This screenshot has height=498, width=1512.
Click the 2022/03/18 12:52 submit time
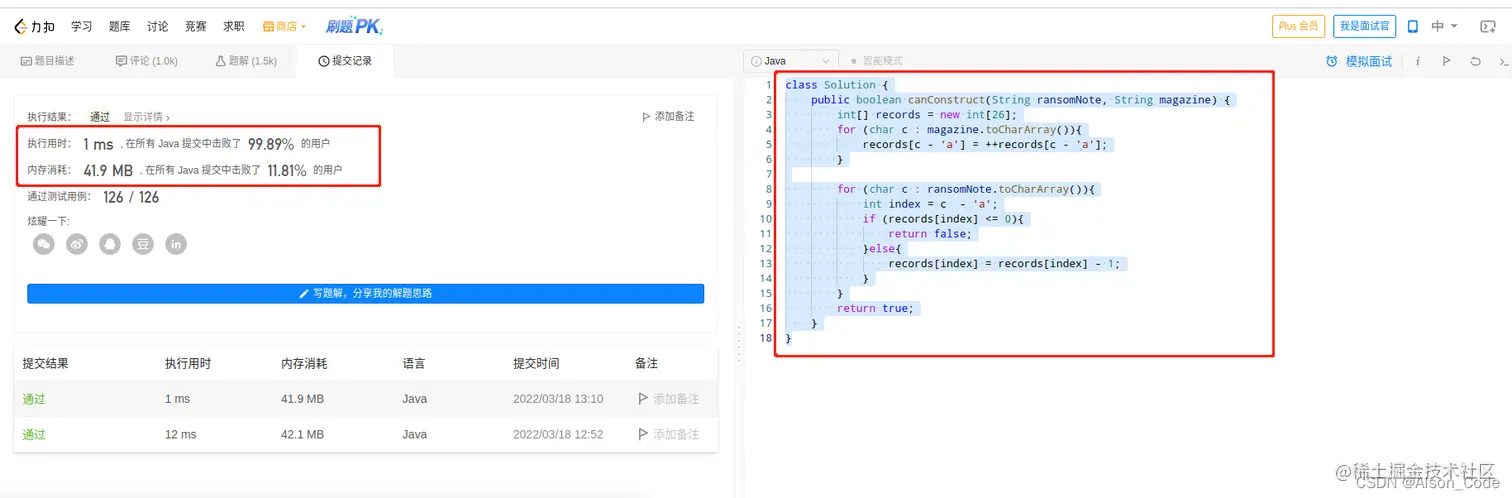point(558,435)
